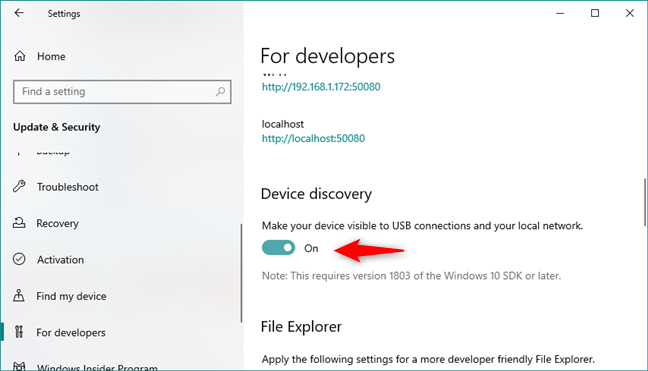Click the For developers tools icon

pos(19,332)
